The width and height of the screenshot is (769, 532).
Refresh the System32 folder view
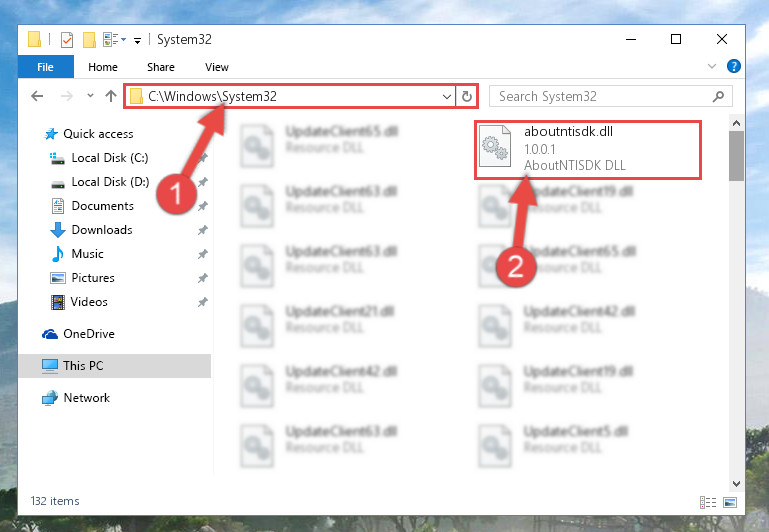pos(467,96)
